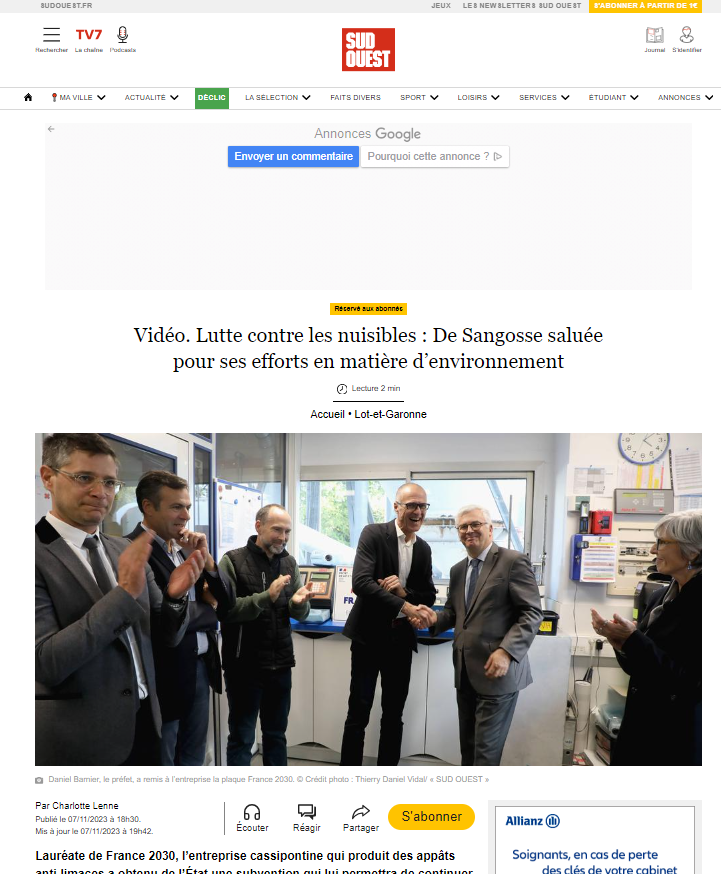Image resolution: width=721 pixels, height=874 pixels.
Task: Open the Lot-et-Garonne breadcrumb link
Action: pyautogui.click(x=391, y=414)
